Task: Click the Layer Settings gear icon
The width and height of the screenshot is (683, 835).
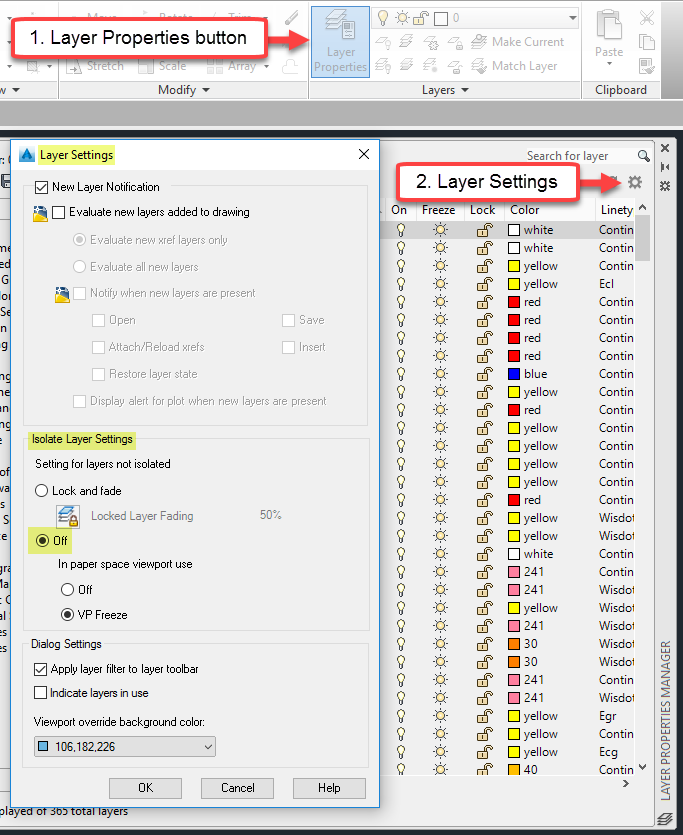Action: pos(635,183)
